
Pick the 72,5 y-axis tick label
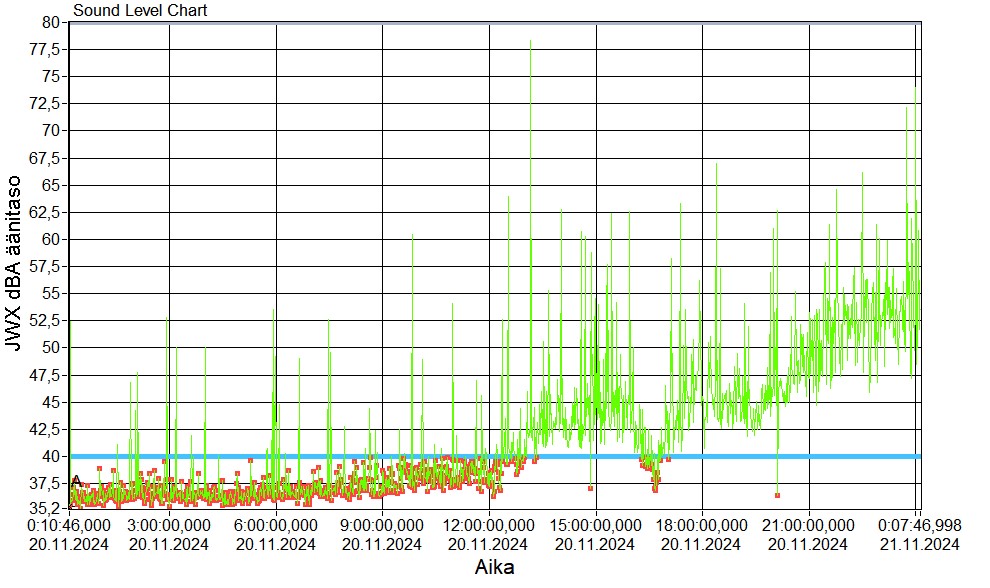click(45, 103)
